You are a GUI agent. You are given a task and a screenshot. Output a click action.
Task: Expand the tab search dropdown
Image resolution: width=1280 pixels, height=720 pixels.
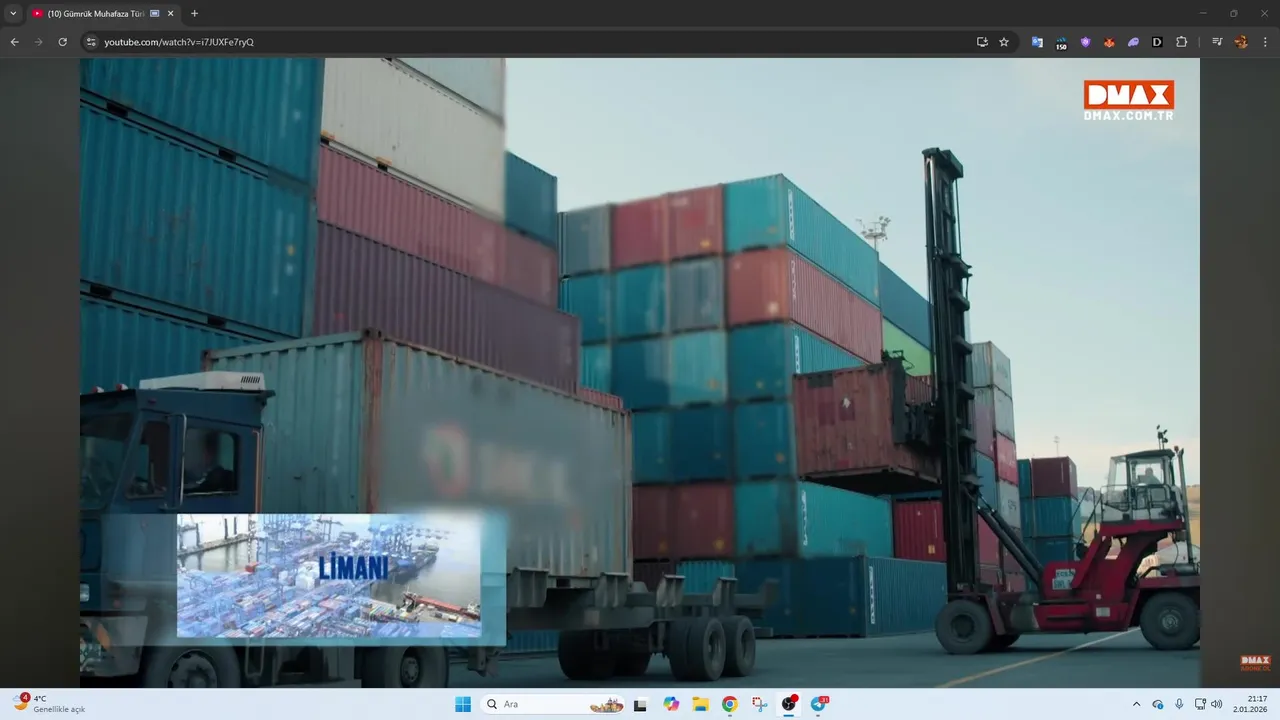pos(13,14)
